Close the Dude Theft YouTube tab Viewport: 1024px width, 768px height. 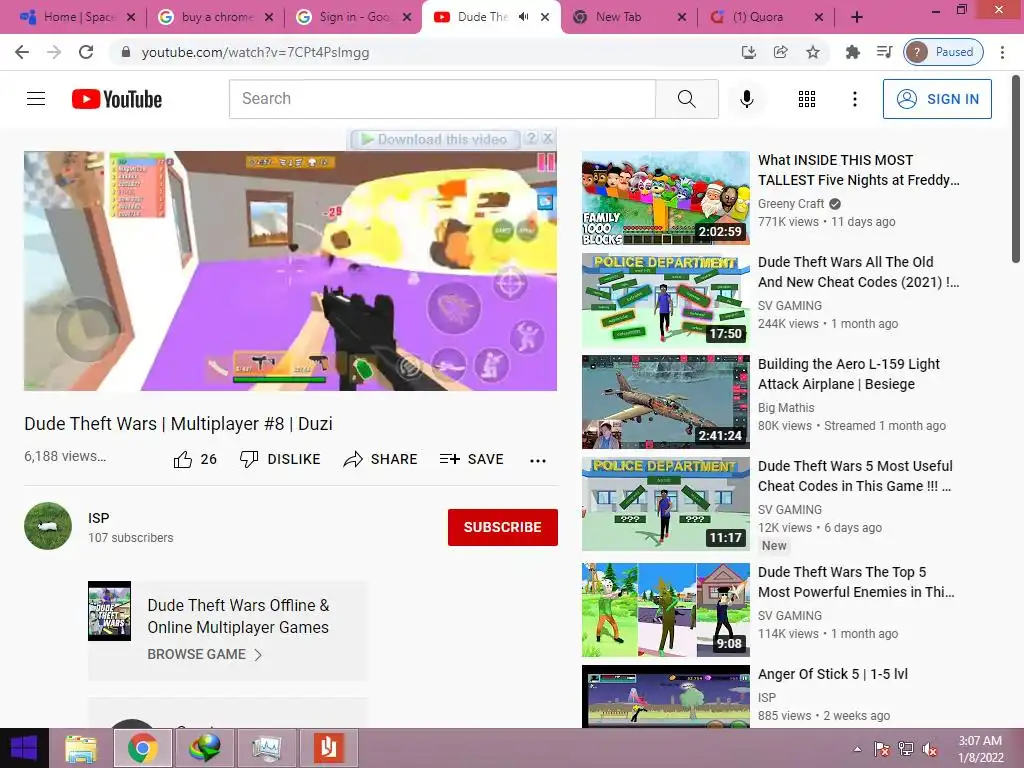(545, 17)
